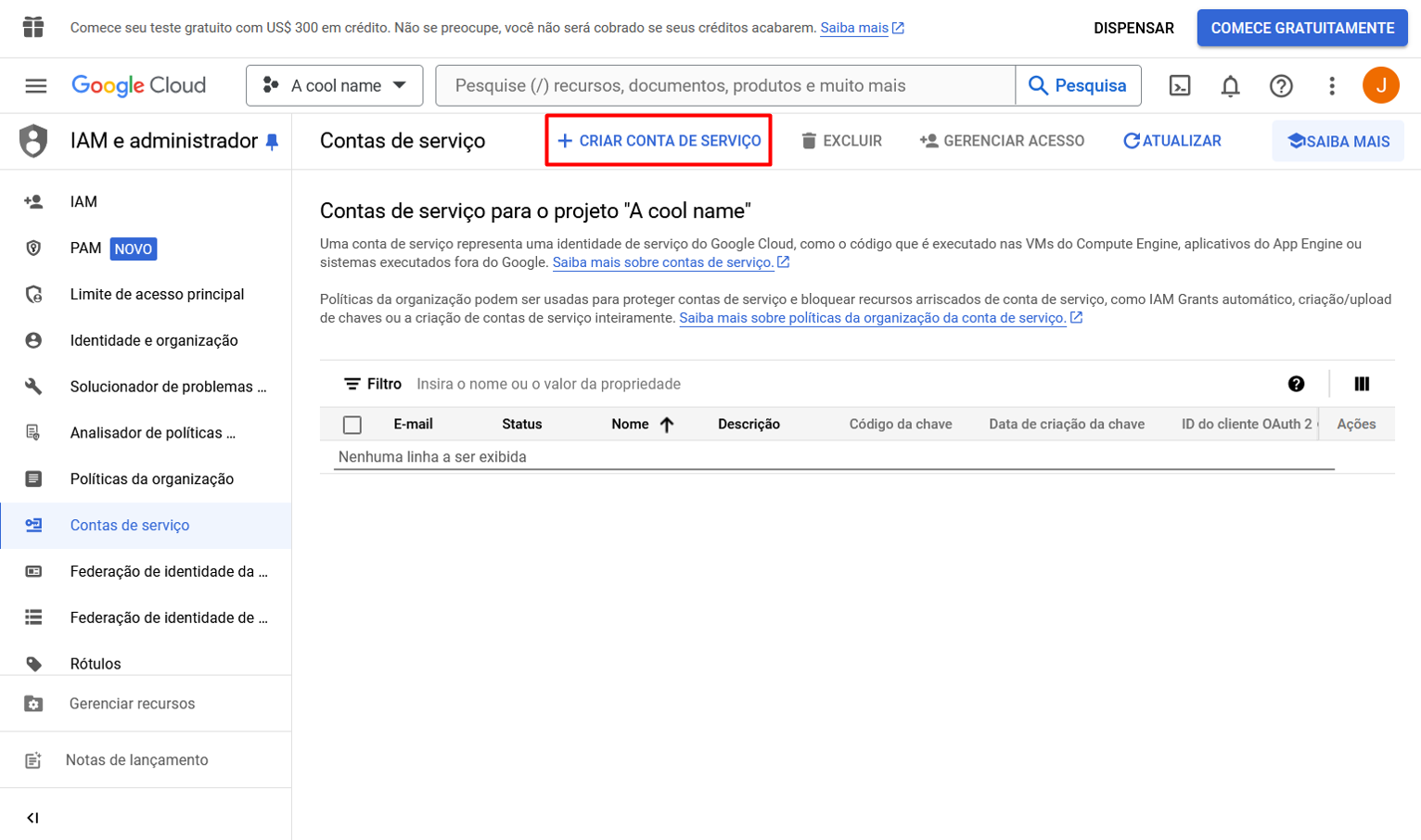Click the Filtro filter icon
The width and height of the screenshot is (1421, 840).
tap(352, 384)
